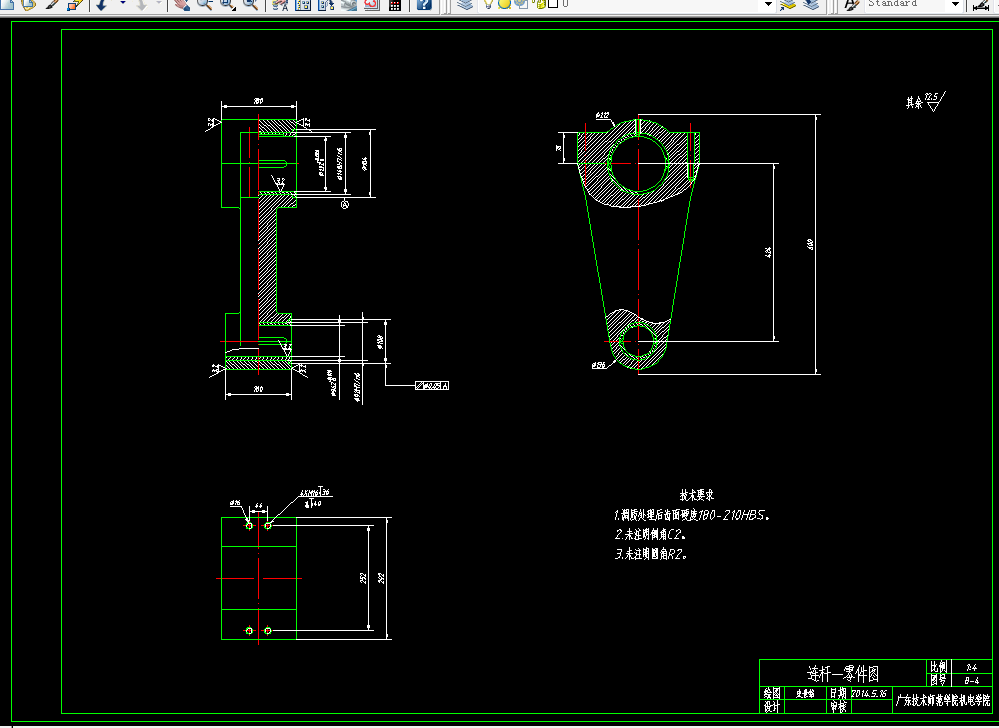
Task: Click the technical requirement line ending C2
Action: [x=650, y=534]
